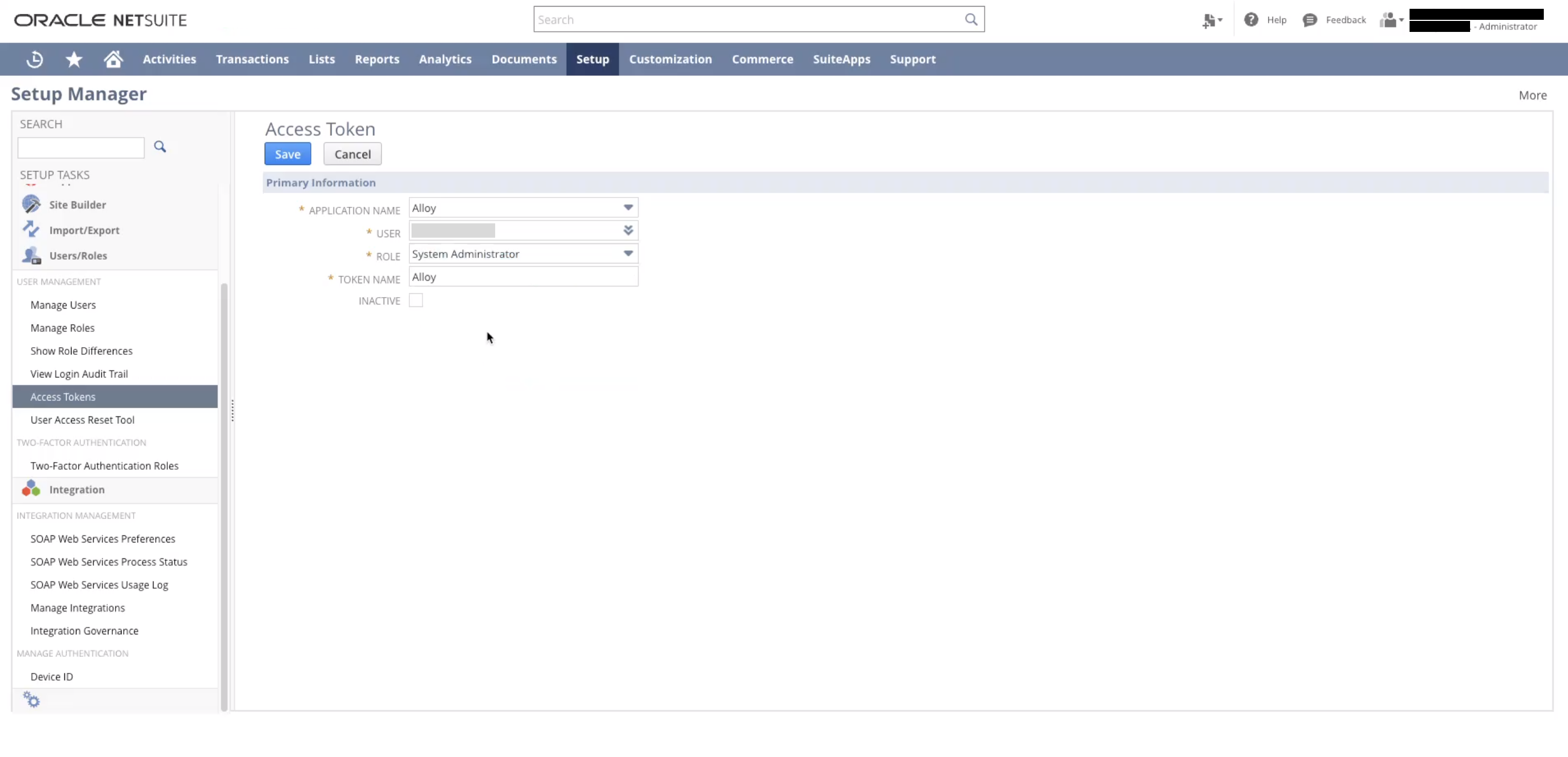
Task: Expand the Role dropdown
Action: coord(628,254)
